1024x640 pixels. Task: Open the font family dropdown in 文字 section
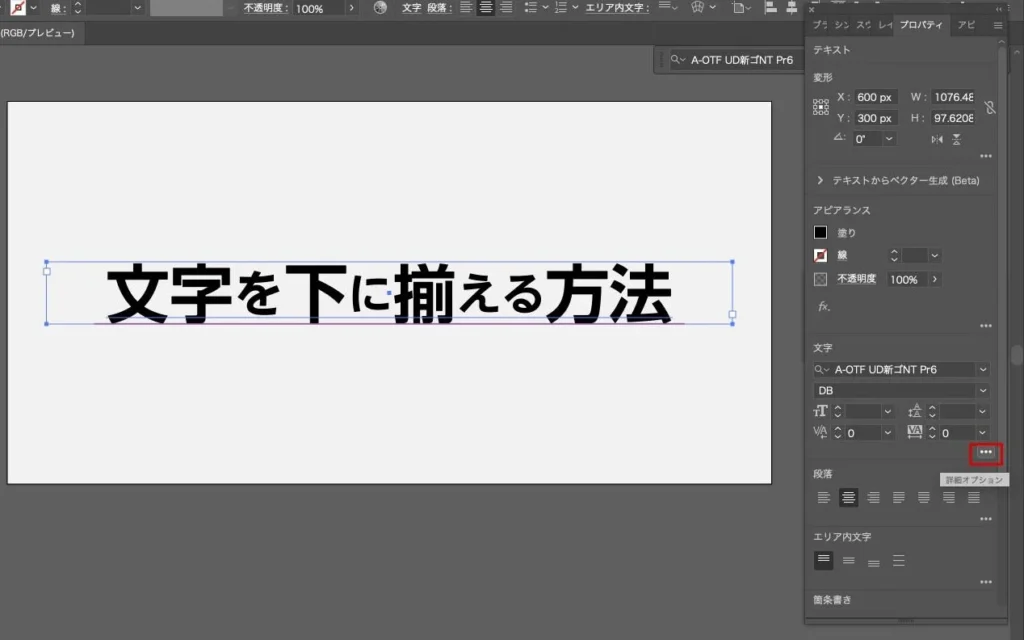pos(983,370)
